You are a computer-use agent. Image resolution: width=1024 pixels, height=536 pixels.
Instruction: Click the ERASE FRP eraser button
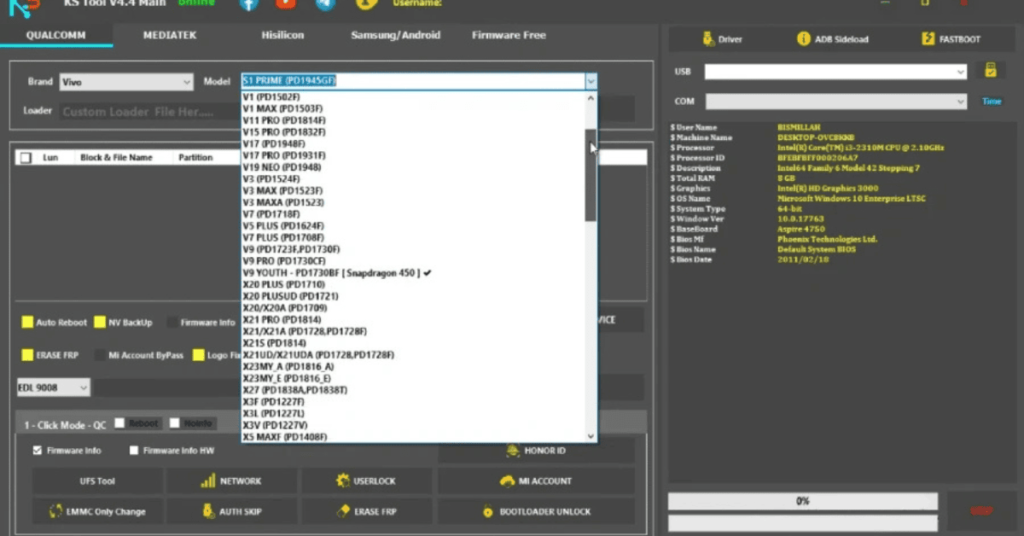pos(366,512)
